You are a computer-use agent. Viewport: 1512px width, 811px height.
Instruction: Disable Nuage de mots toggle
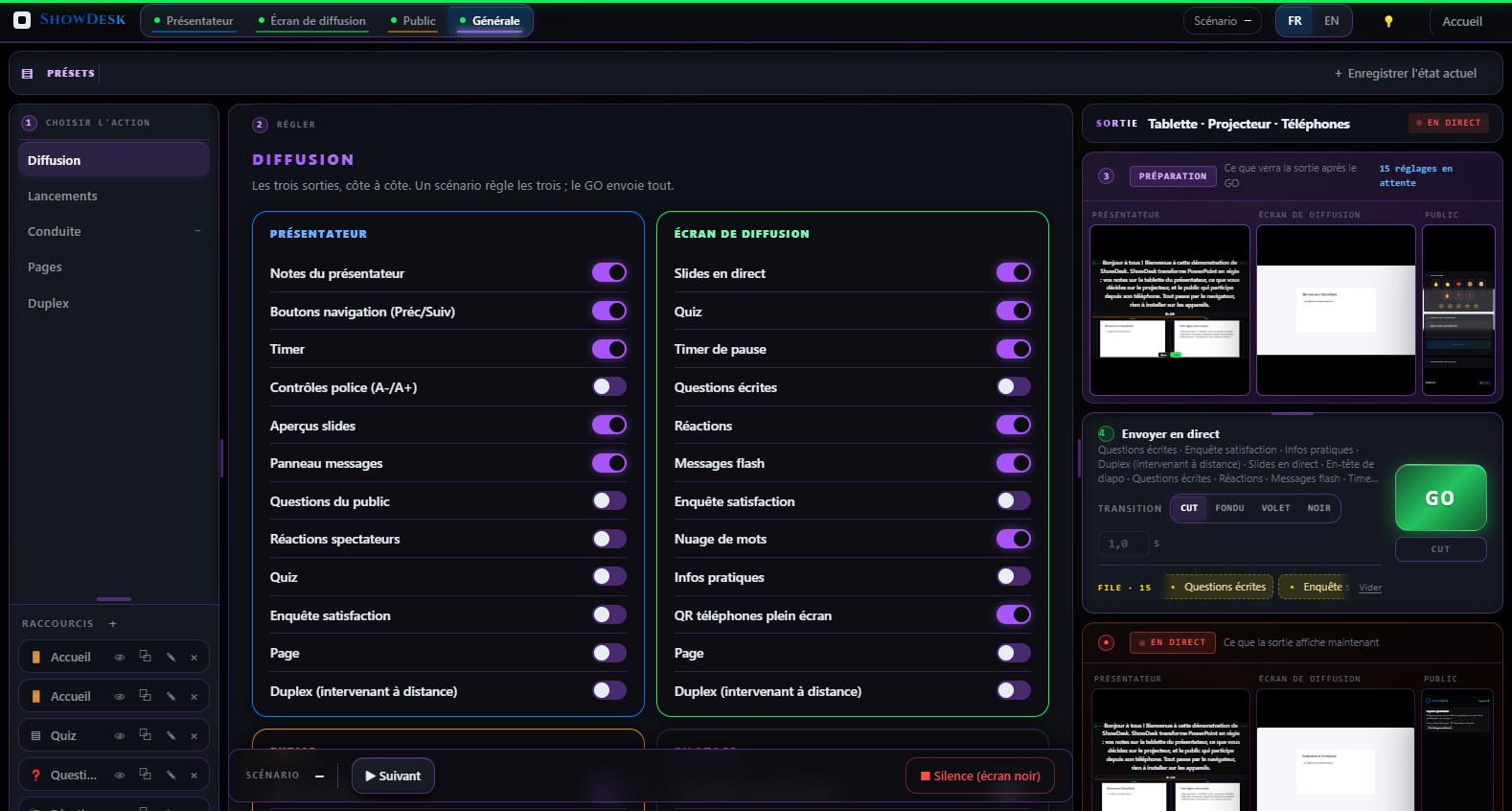click(x=1014, y=539)
